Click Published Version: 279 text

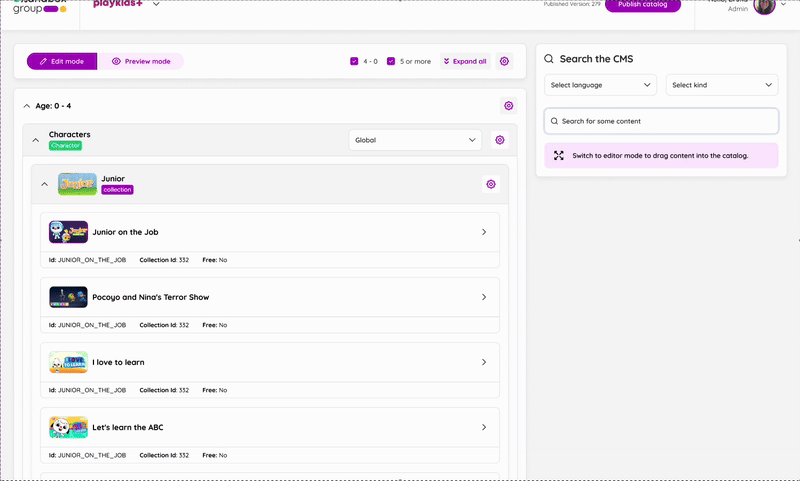572,4
